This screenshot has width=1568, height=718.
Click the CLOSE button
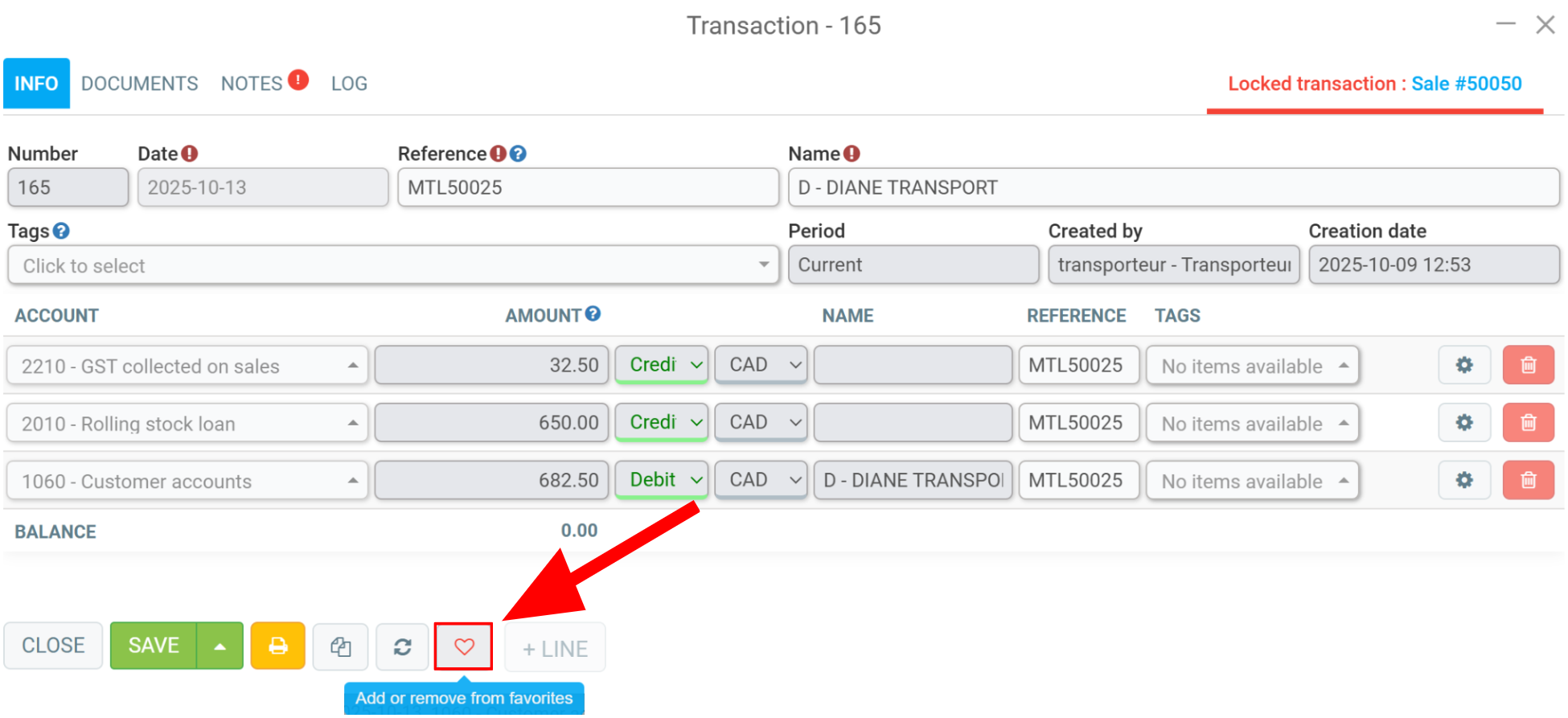[x=53, y=646]
